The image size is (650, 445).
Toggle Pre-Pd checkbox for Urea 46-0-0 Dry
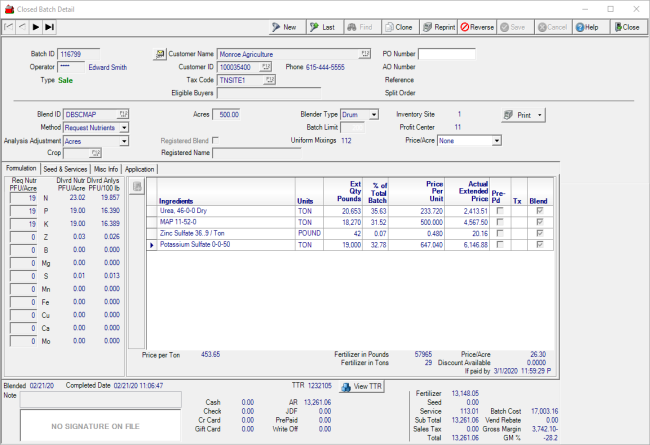tap(501, 213)
